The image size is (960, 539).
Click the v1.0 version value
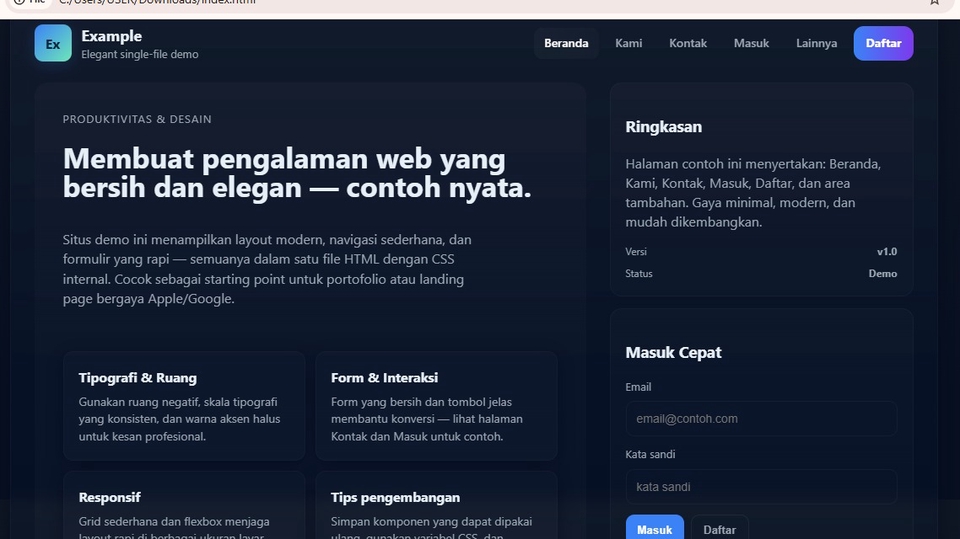coord(887,252)
